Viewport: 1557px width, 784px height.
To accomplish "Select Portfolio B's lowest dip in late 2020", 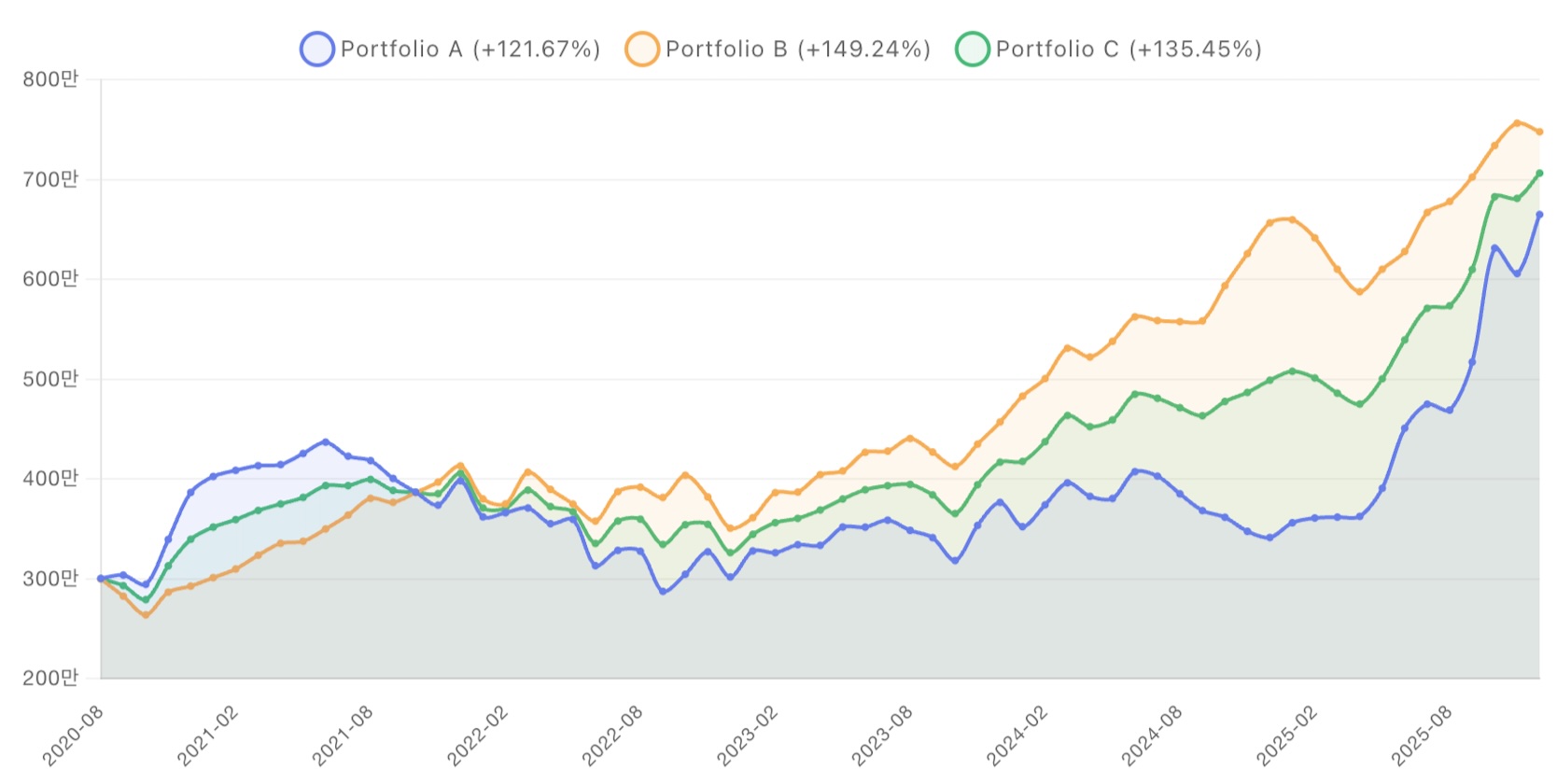I will point(146,615).
